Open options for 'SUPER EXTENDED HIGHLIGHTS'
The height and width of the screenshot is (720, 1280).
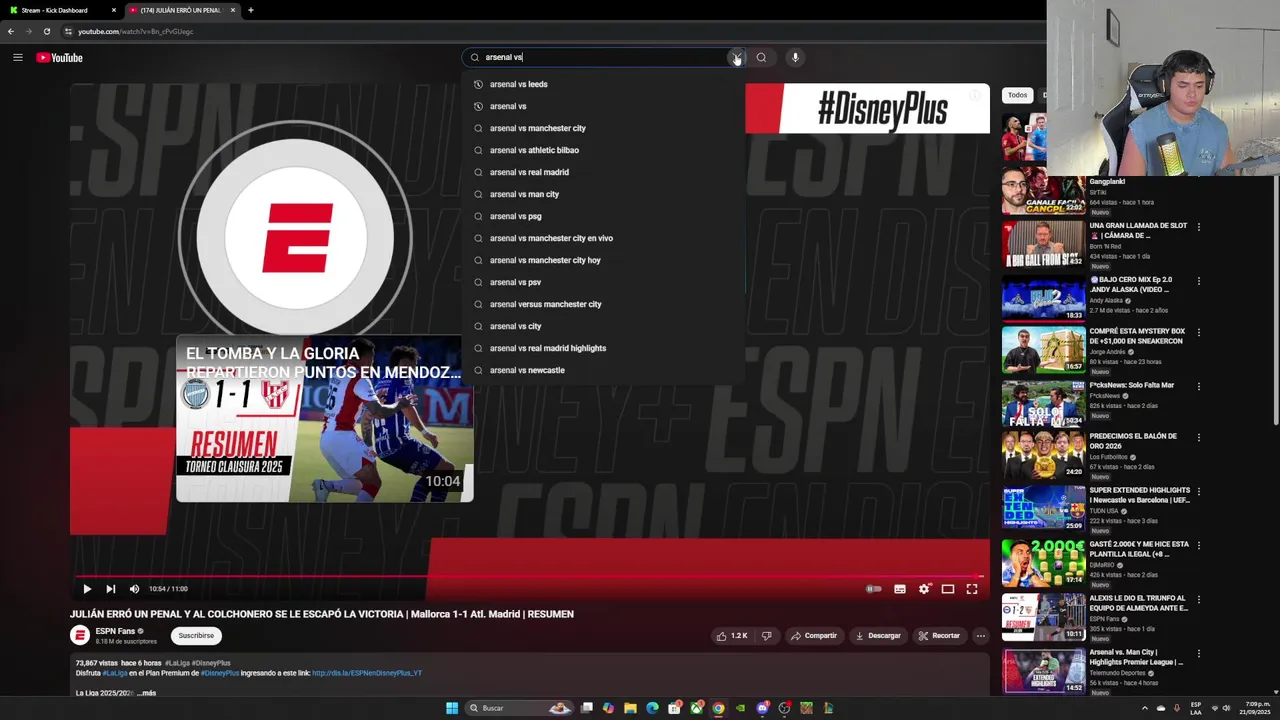click(1198, 491)
